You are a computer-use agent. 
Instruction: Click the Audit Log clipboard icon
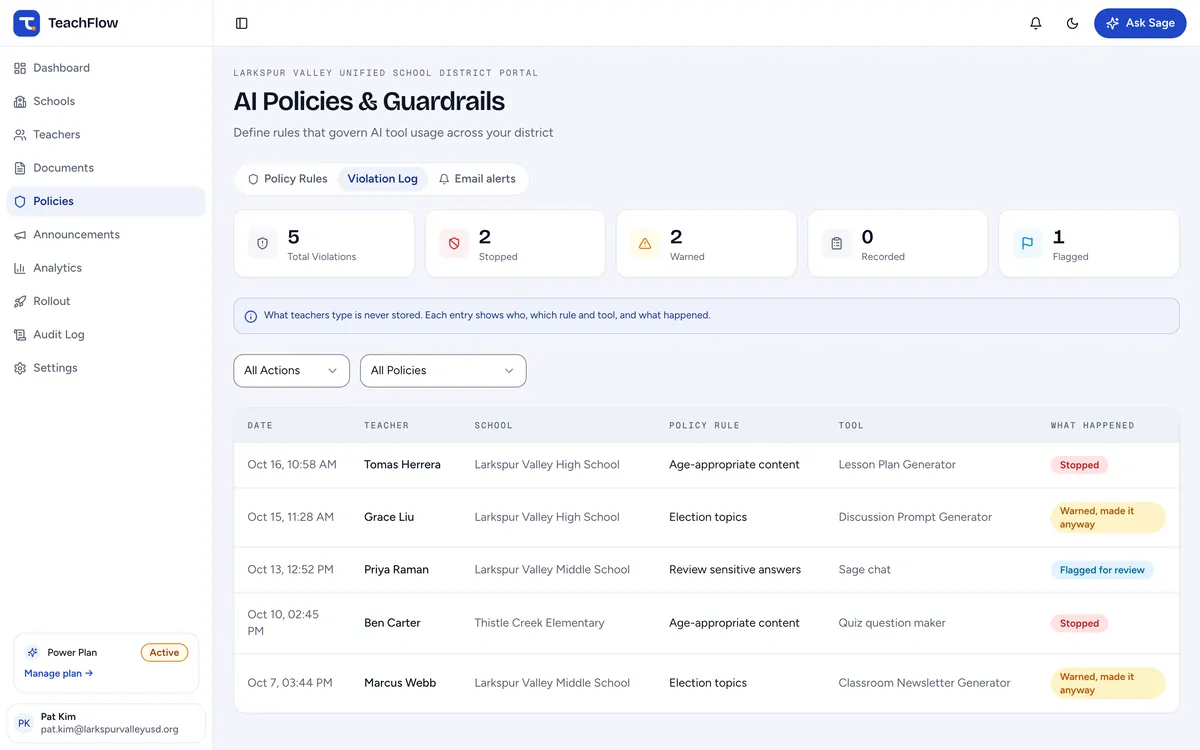coord(20,335)
